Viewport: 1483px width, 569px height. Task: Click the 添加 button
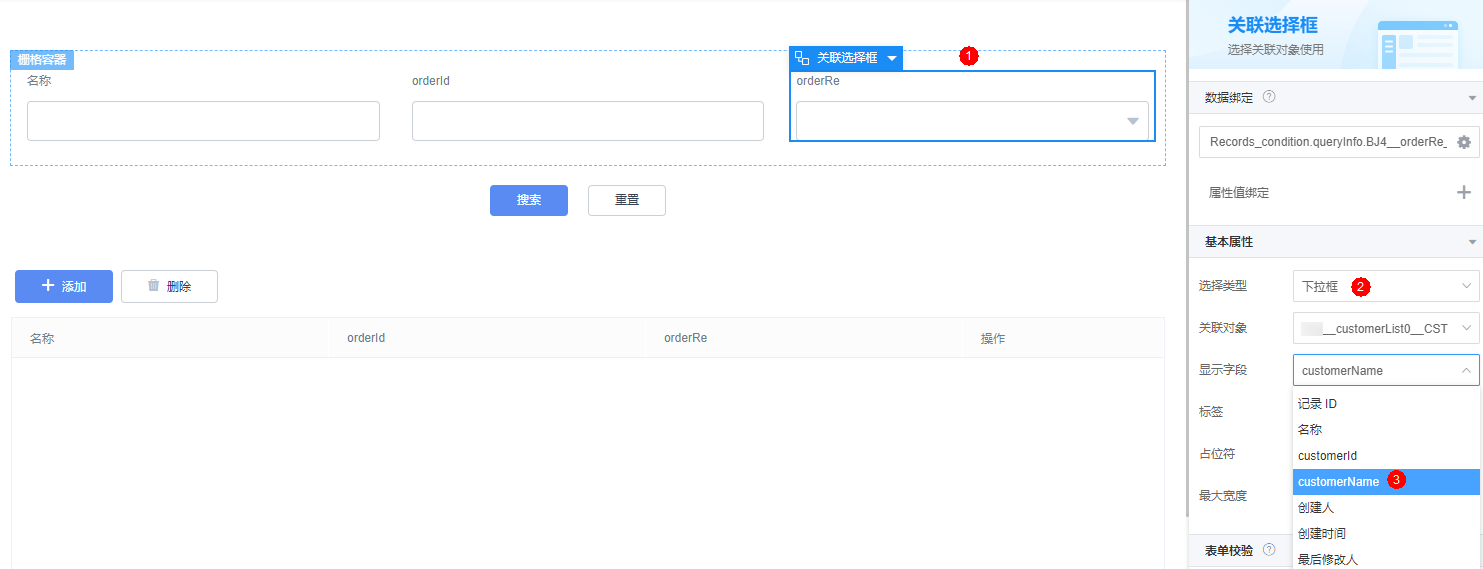point(64,286)
